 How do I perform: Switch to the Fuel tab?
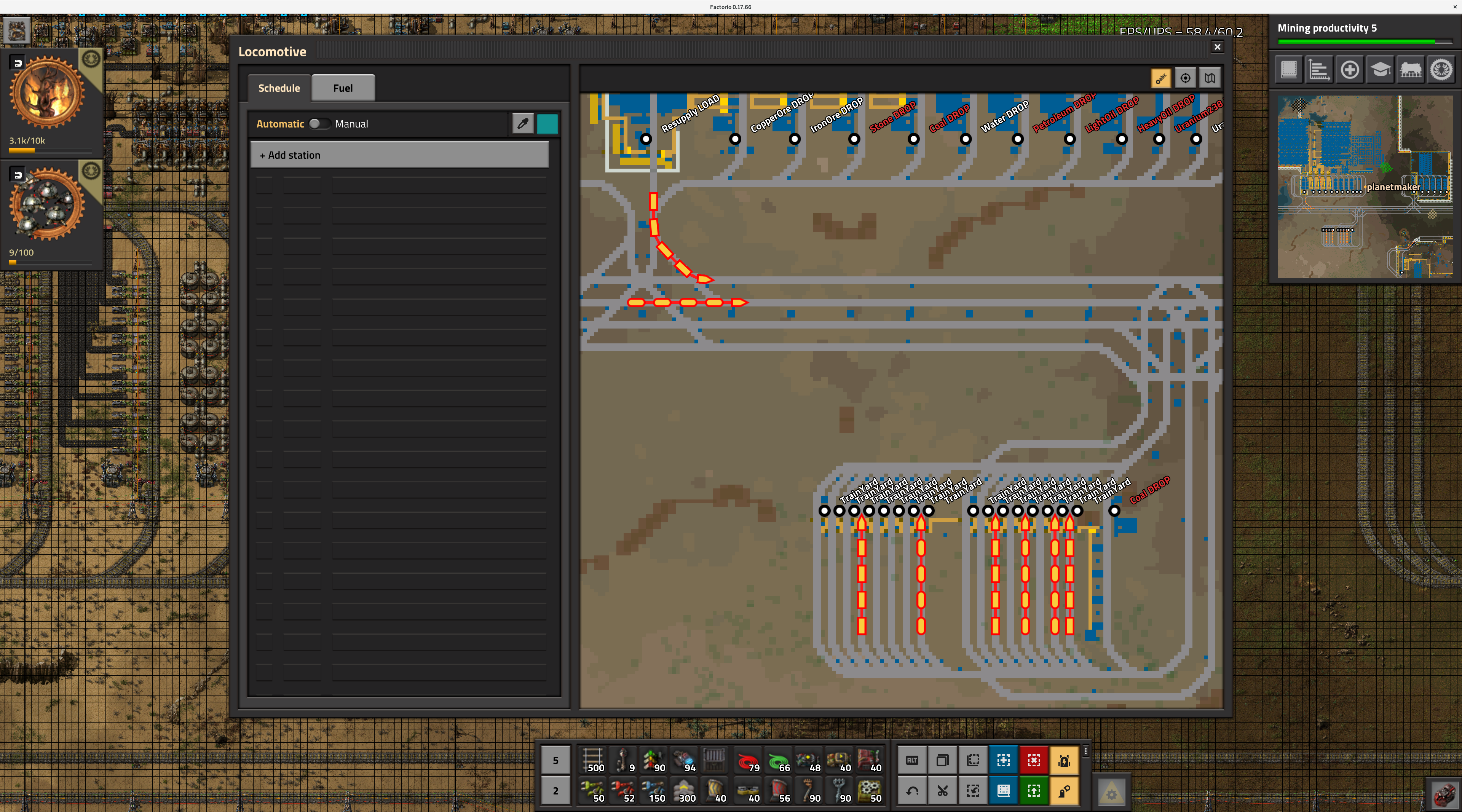343,88
